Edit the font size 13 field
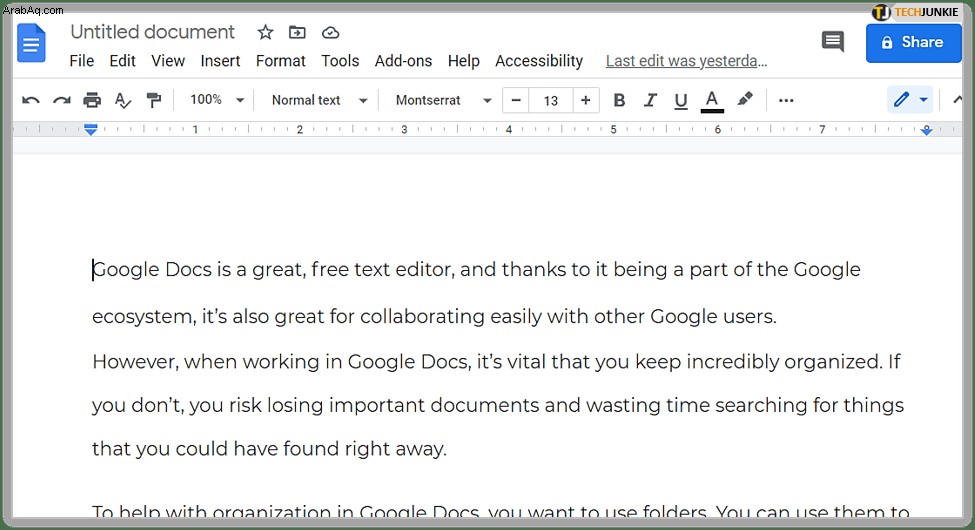The width and height of the screenshot is (975, 530). coord(550,101)
